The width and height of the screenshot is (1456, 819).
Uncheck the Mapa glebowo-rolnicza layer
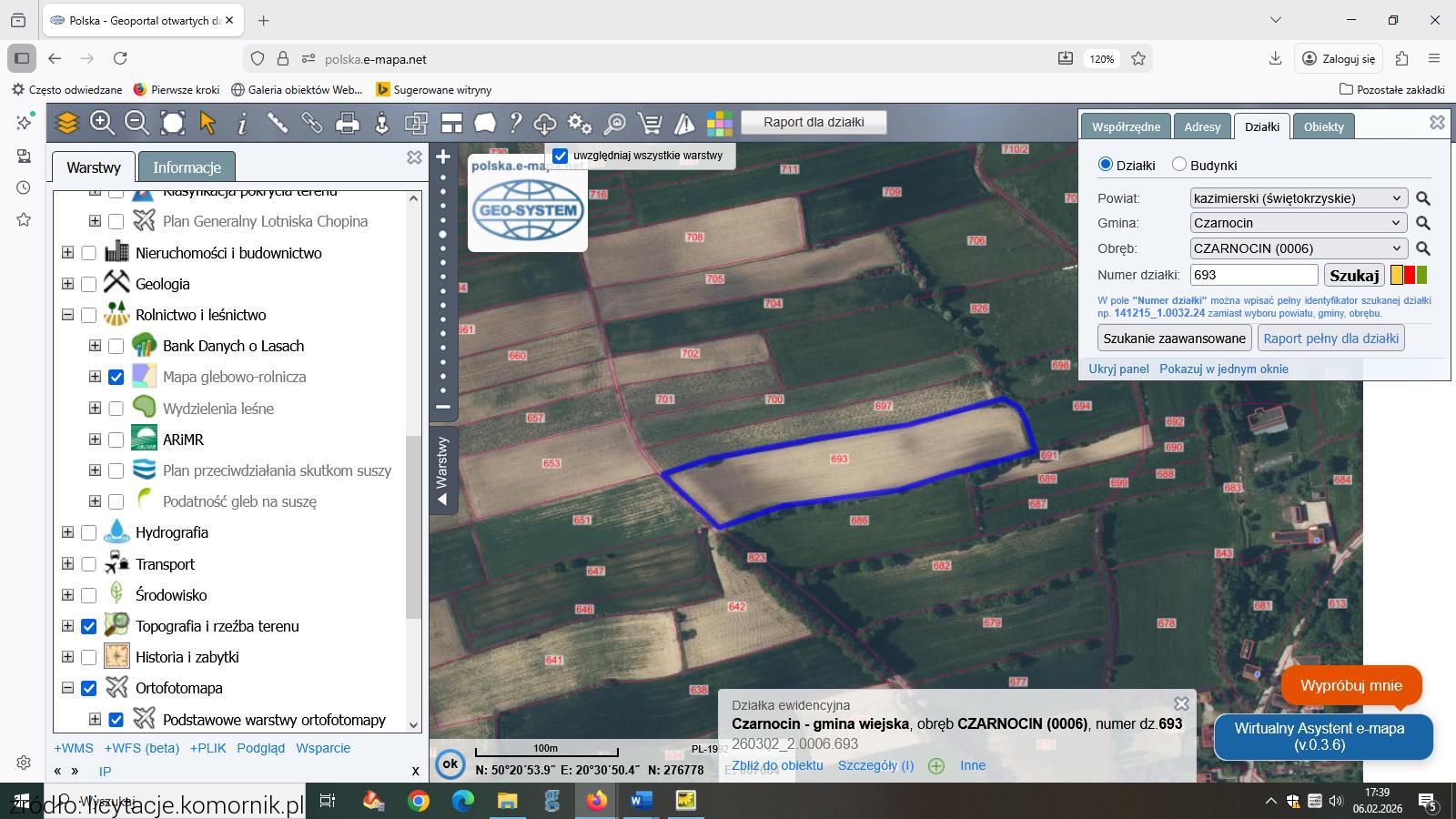click(116, 377)
